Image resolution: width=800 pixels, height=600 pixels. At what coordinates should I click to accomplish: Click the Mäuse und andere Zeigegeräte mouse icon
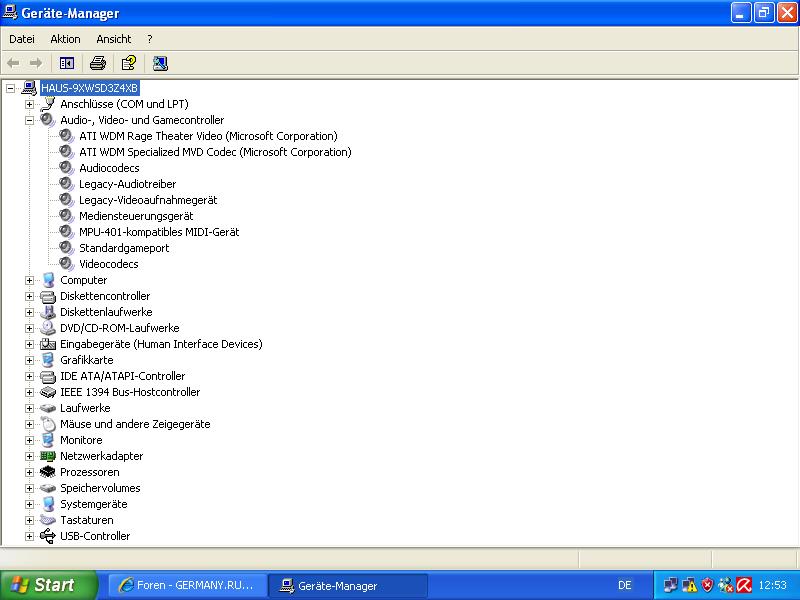48,424
